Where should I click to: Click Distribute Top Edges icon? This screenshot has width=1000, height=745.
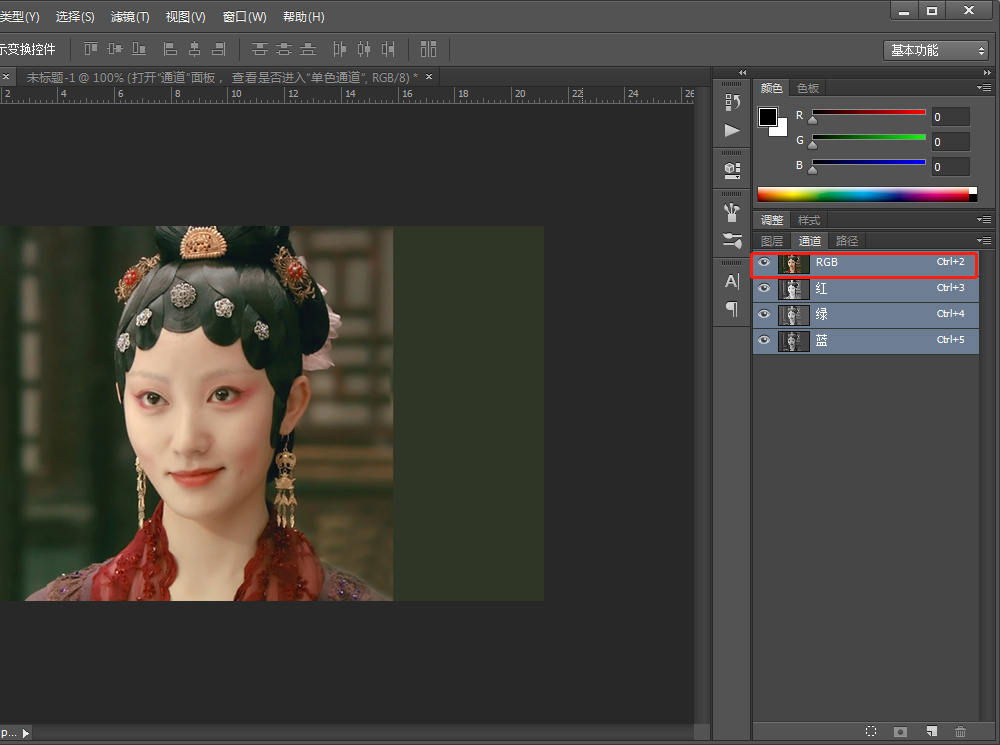(259, 48)
